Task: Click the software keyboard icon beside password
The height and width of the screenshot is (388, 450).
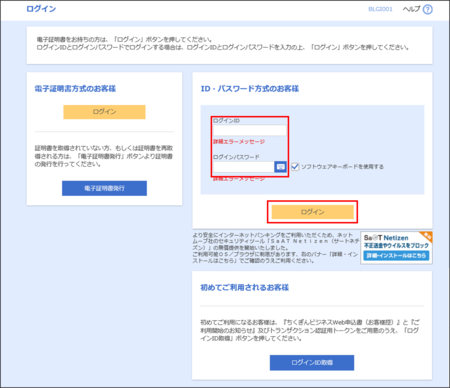Action: (280, 167)
